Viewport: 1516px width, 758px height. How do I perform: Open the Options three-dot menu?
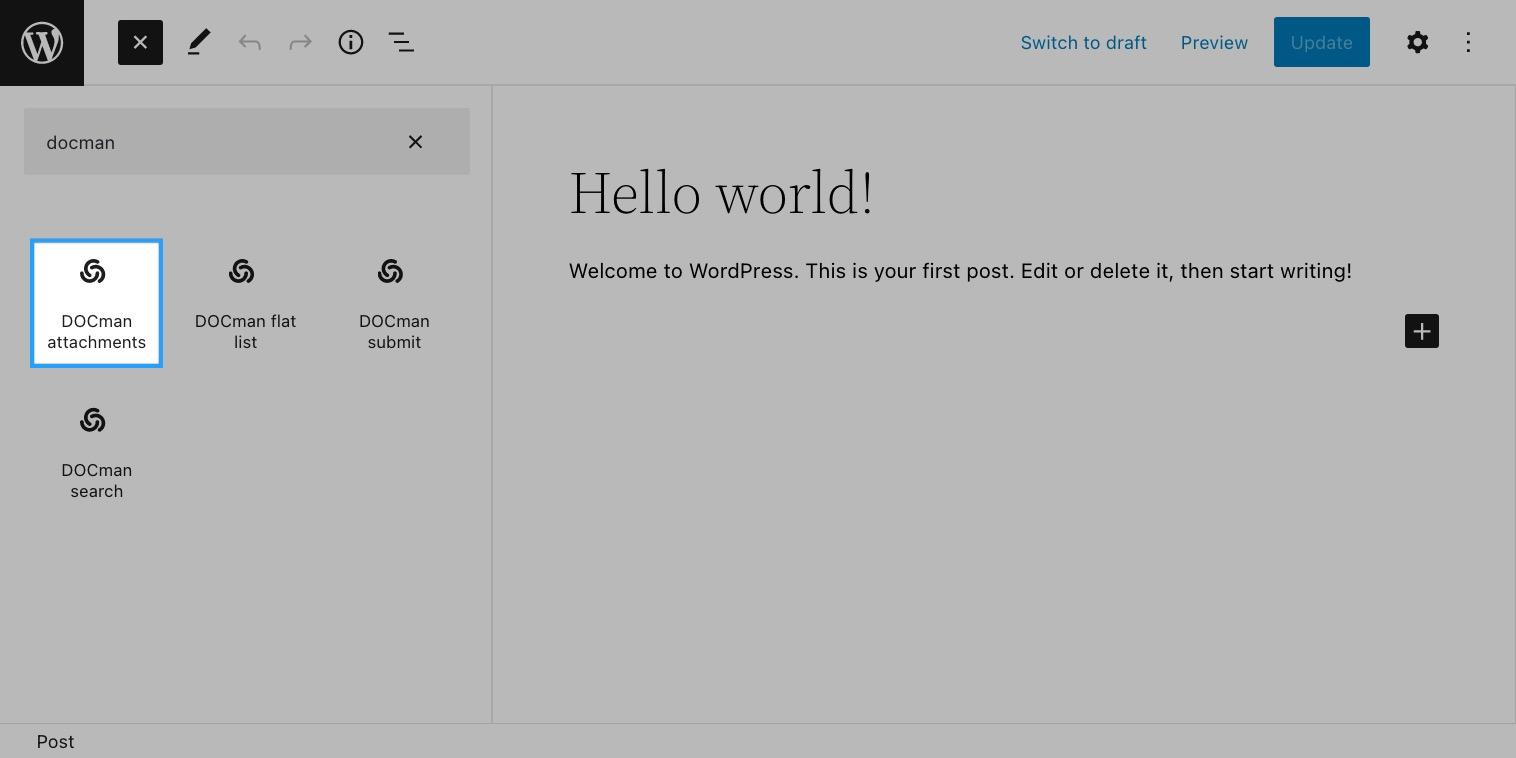(1468, 42)
